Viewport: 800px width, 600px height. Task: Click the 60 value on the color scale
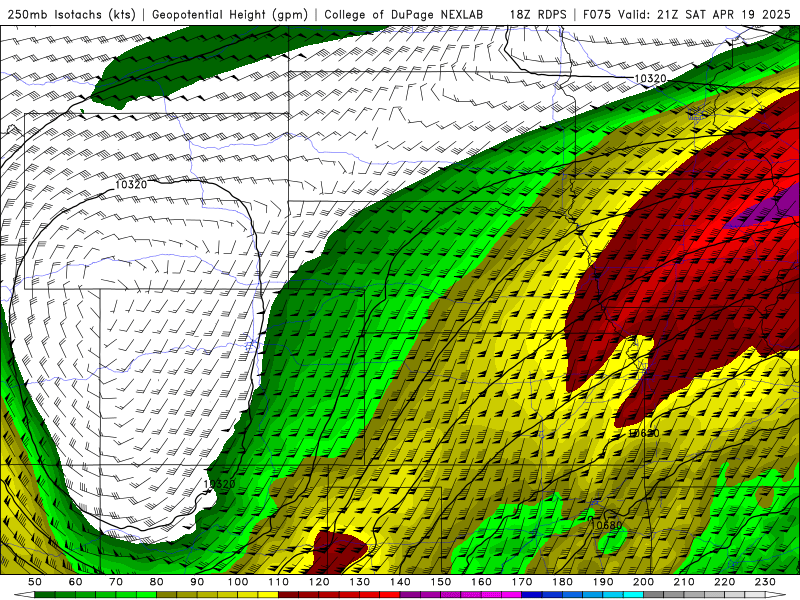[76, 582]
